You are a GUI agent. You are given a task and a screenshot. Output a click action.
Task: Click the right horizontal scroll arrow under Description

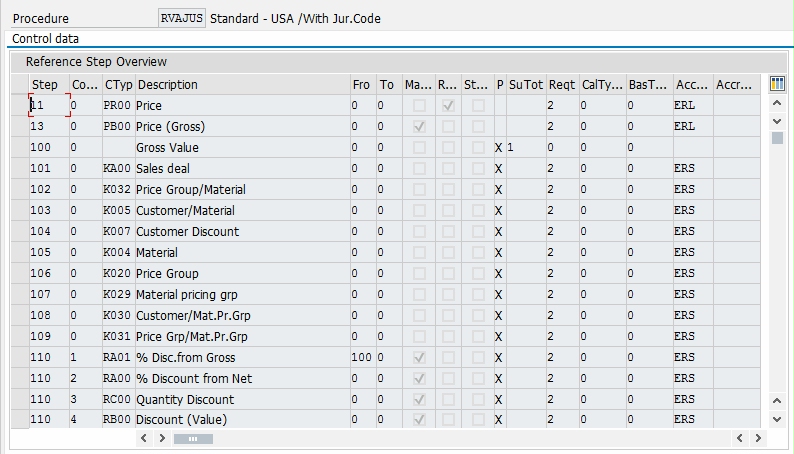click(162, 438)
